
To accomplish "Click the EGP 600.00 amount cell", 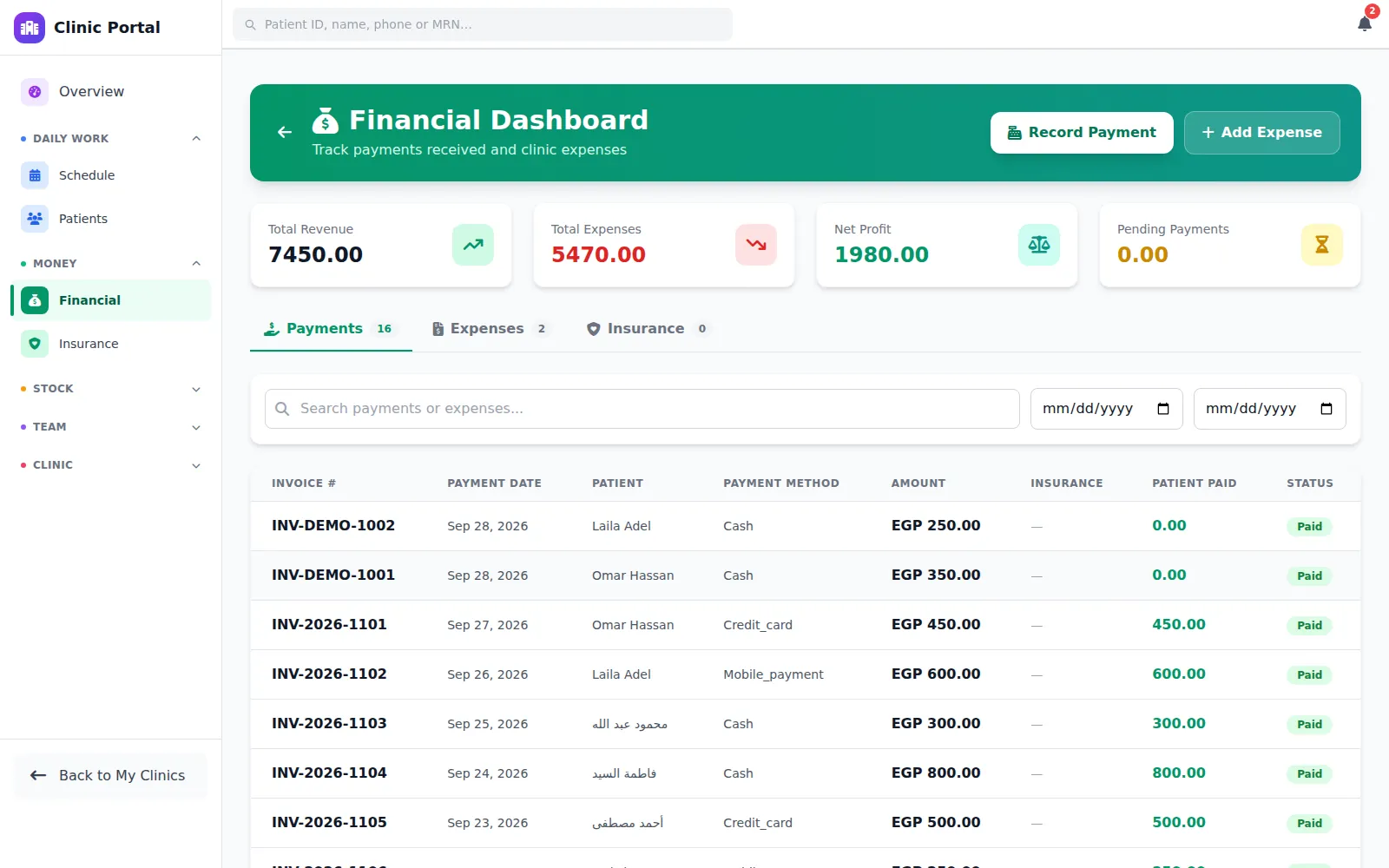I will [936, 674].
